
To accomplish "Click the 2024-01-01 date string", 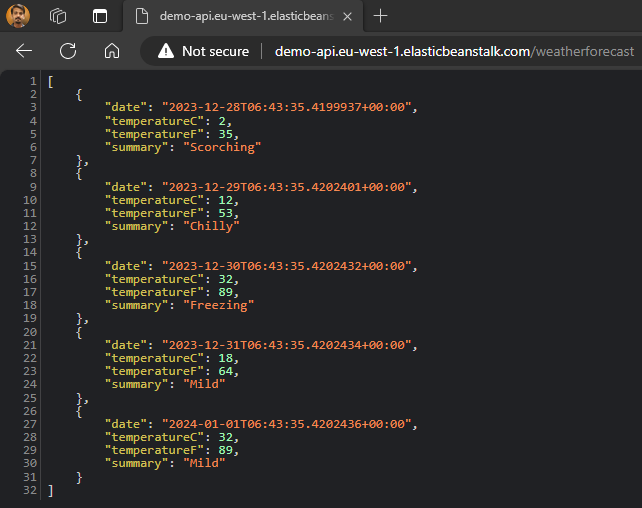I will [x=282, y=423].
